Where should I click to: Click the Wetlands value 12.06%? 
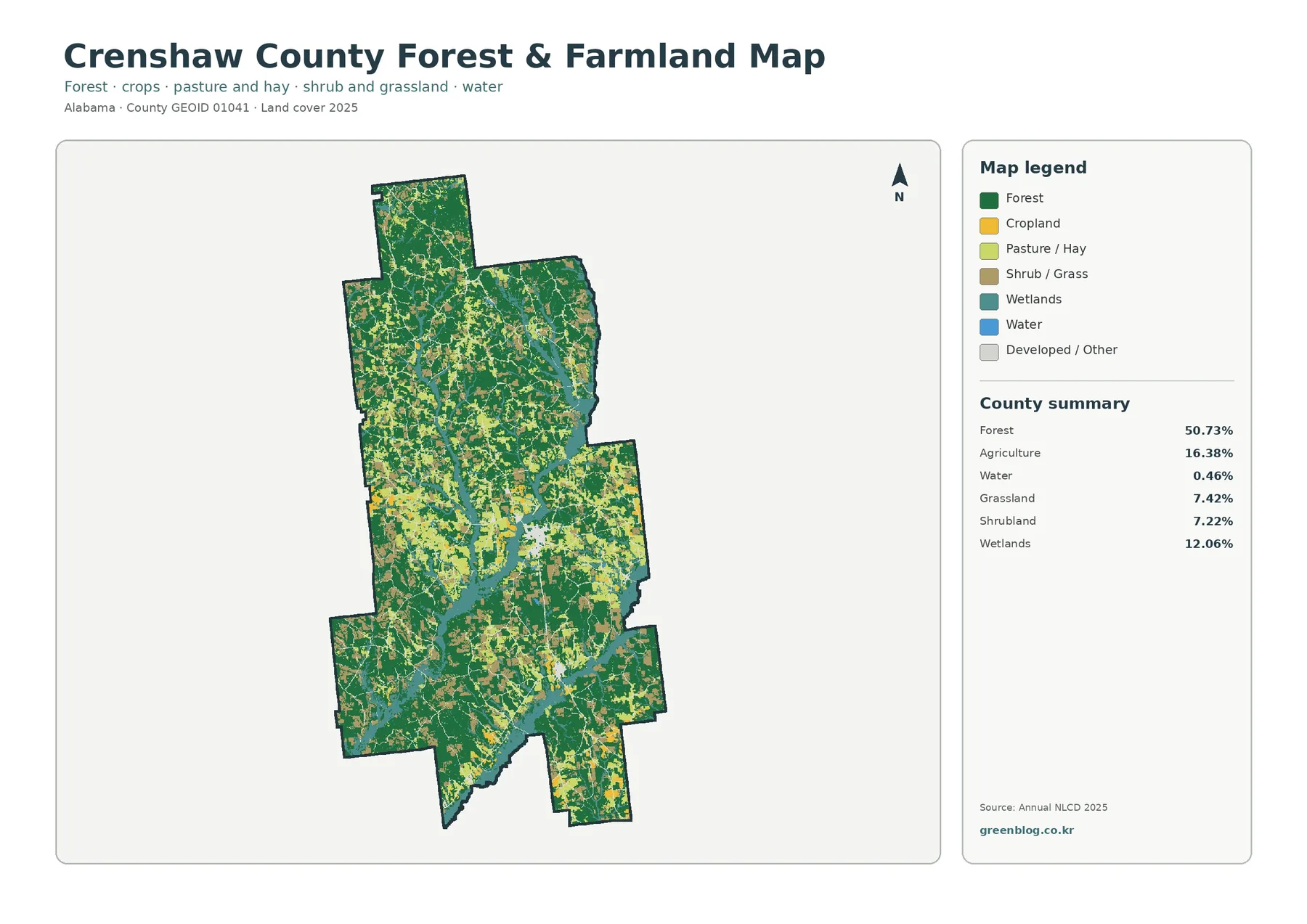[x=1208, y=544]
